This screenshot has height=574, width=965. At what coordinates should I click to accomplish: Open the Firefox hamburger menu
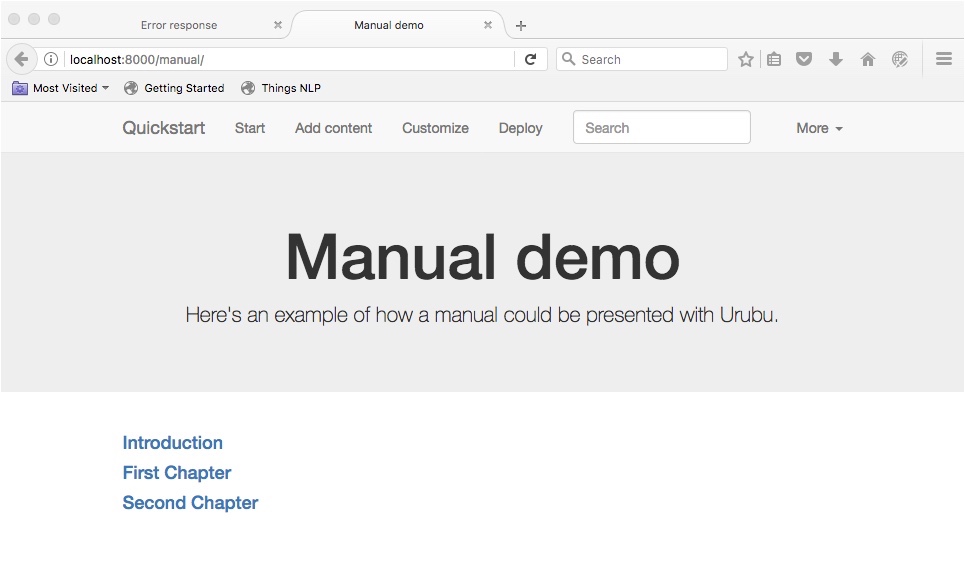tap(944, 59)
